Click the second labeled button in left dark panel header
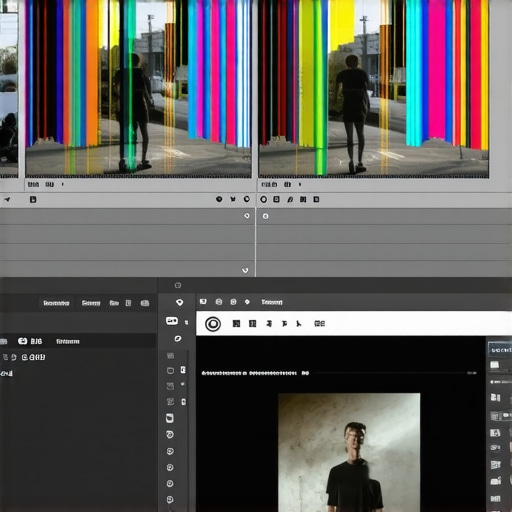Image resolution: width=512 pixels, height=512 pixels. pyautogui.click(x=91, y=303)
